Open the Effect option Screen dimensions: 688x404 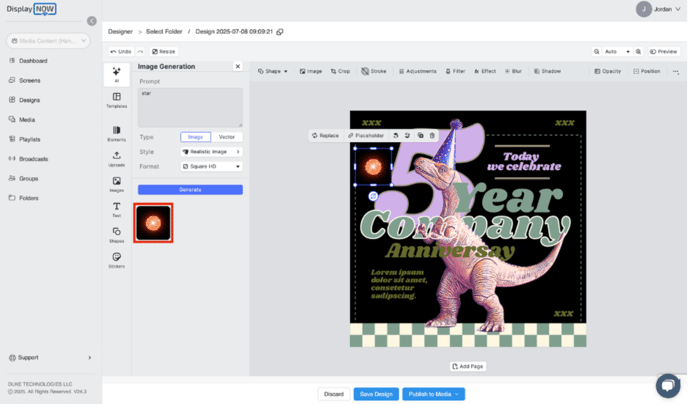(485, 71)
